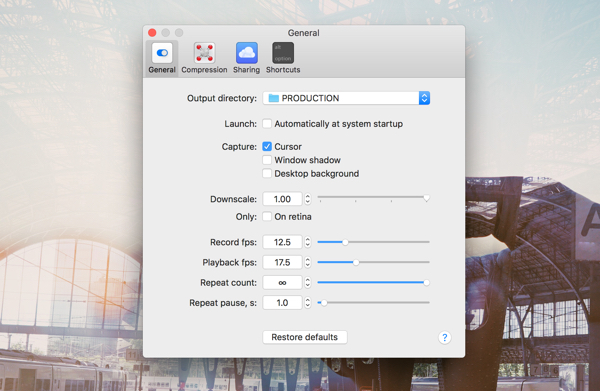Click the Downscale value field
The image size is (600, 391).
click(x=282, y=199)
